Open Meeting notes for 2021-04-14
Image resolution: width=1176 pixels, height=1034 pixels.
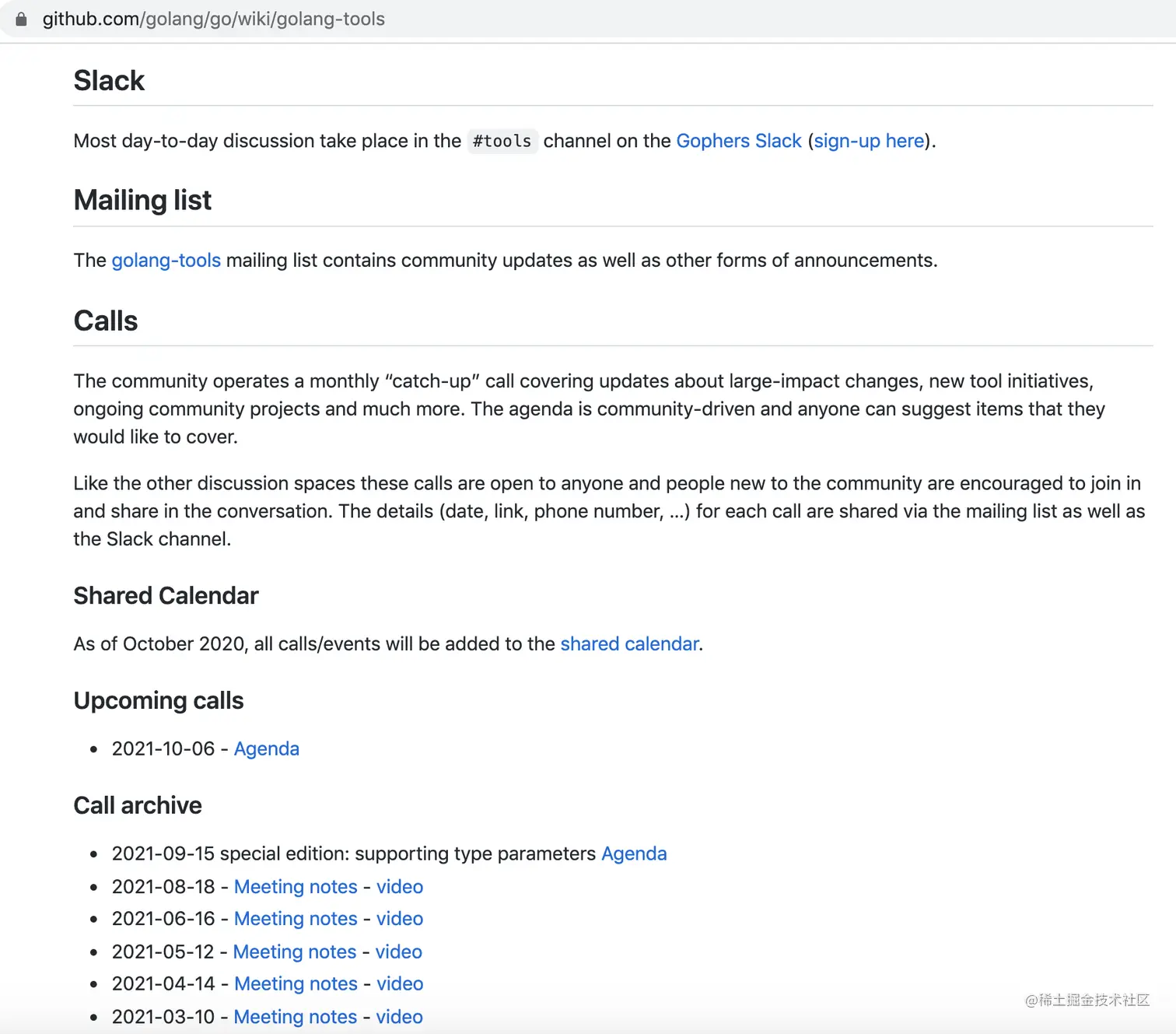click(x=296, y=983)
